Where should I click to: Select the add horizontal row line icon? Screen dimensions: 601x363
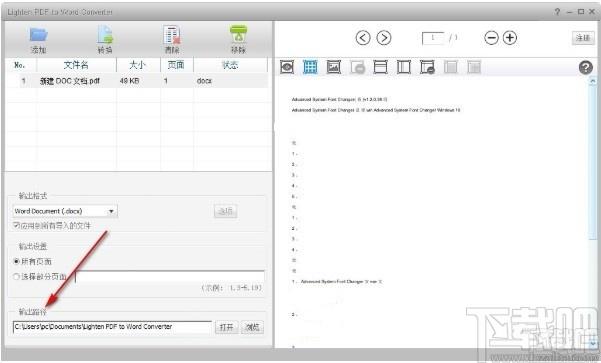pyautogui.click(x=380, y=67)
